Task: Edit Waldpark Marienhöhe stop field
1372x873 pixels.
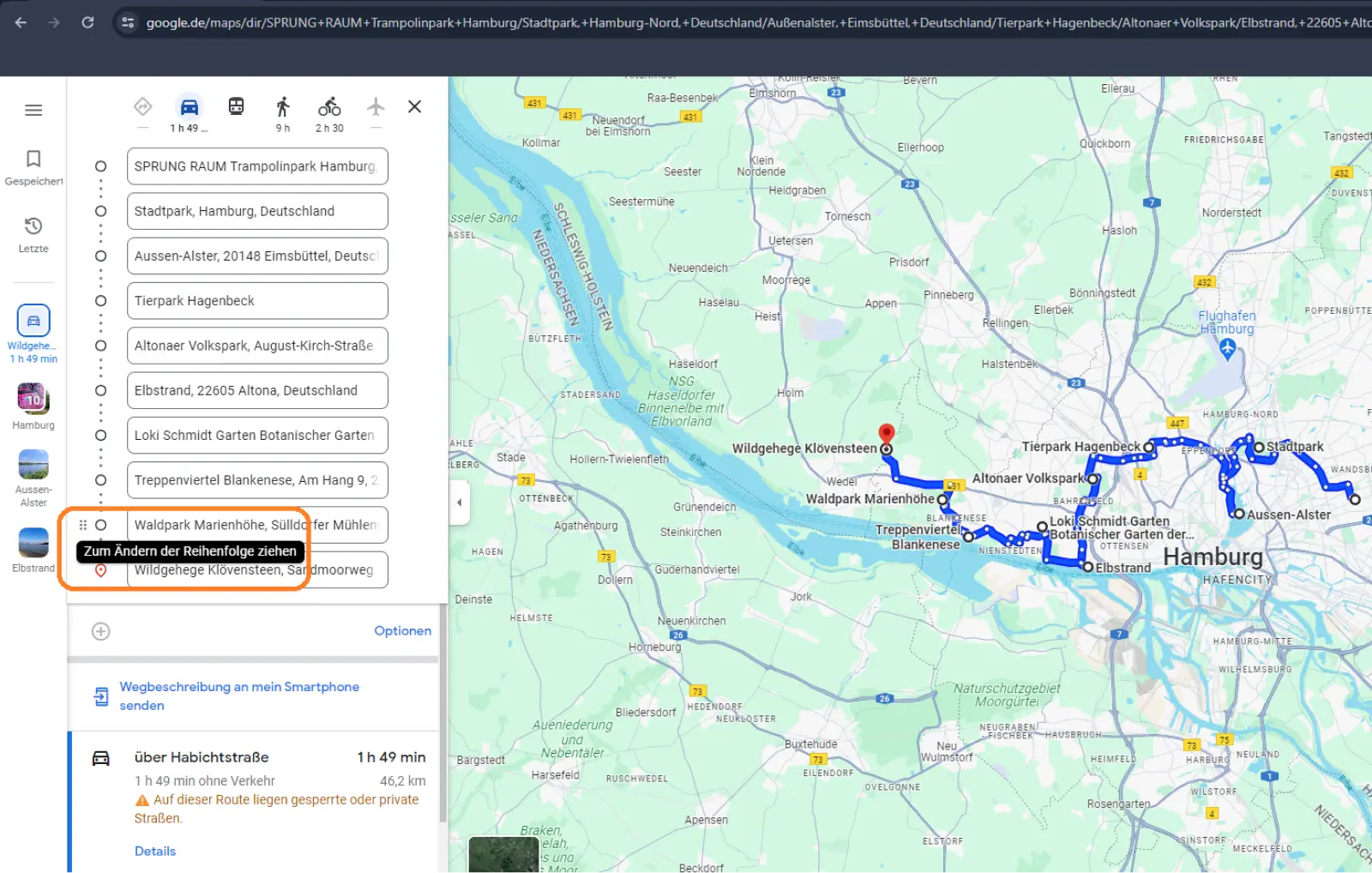Action: (x=257, y=525)
